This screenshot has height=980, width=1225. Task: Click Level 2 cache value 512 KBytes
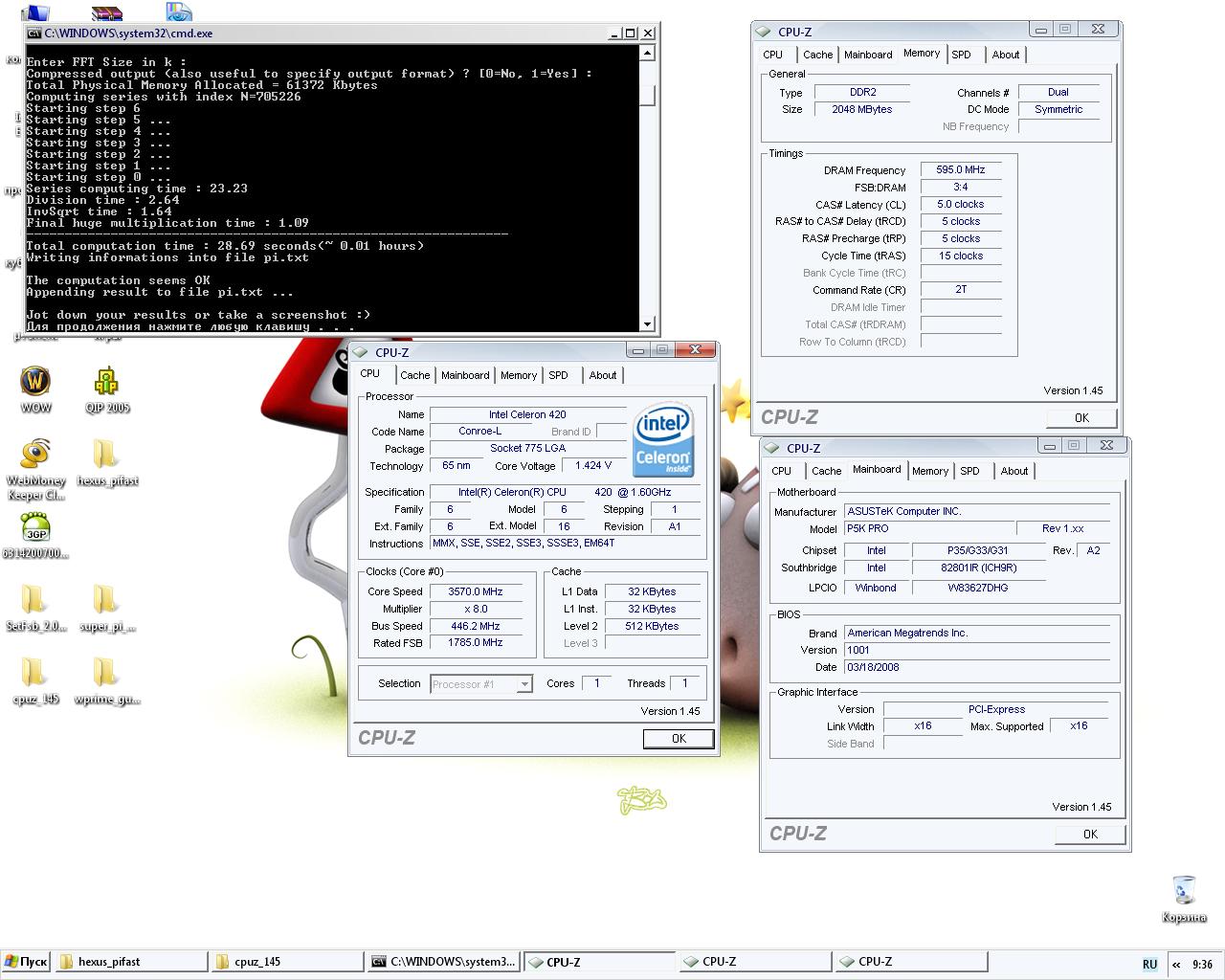[x=653, y=626]
